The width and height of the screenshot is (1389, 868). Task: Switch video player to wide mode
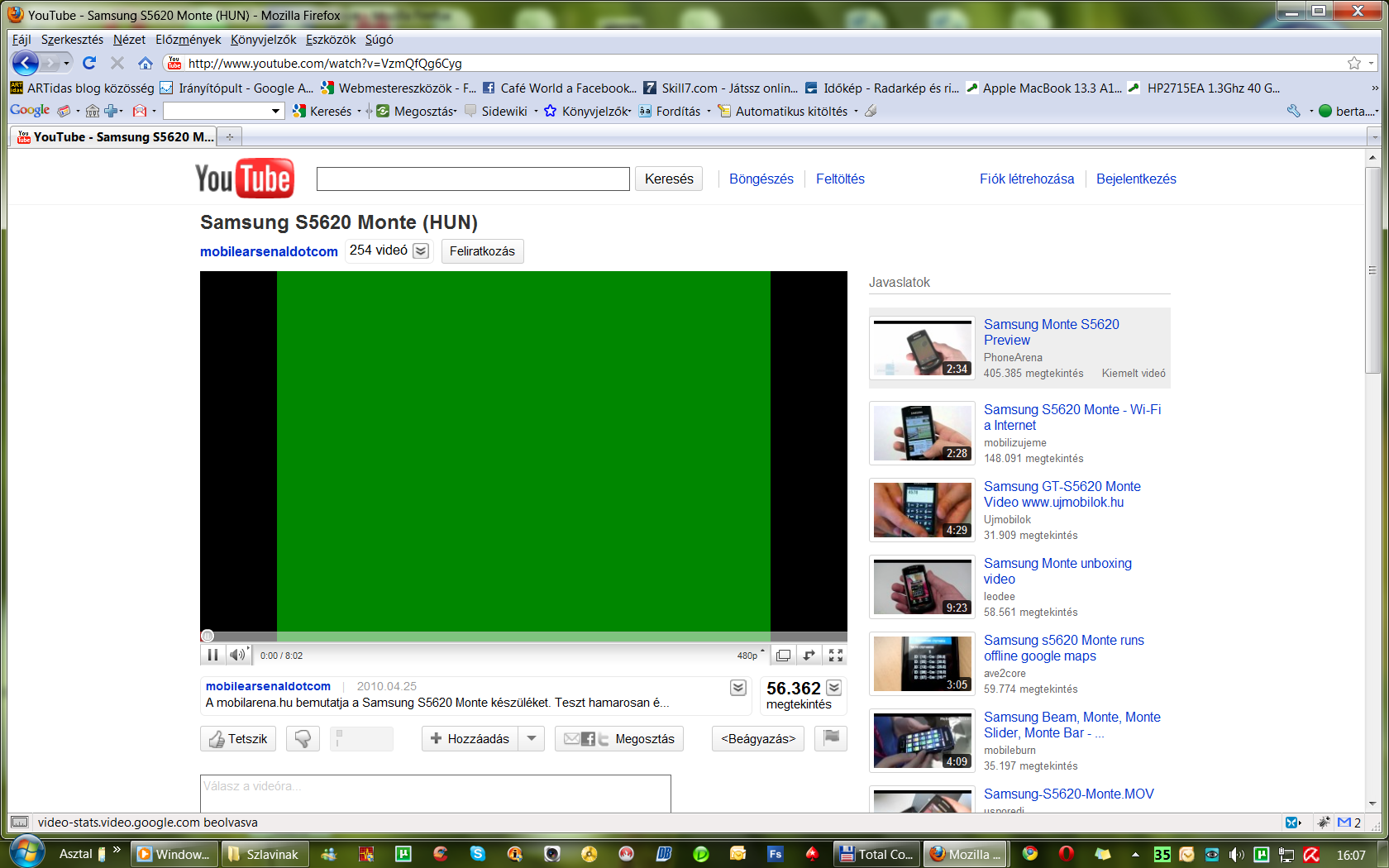[783, 656]
